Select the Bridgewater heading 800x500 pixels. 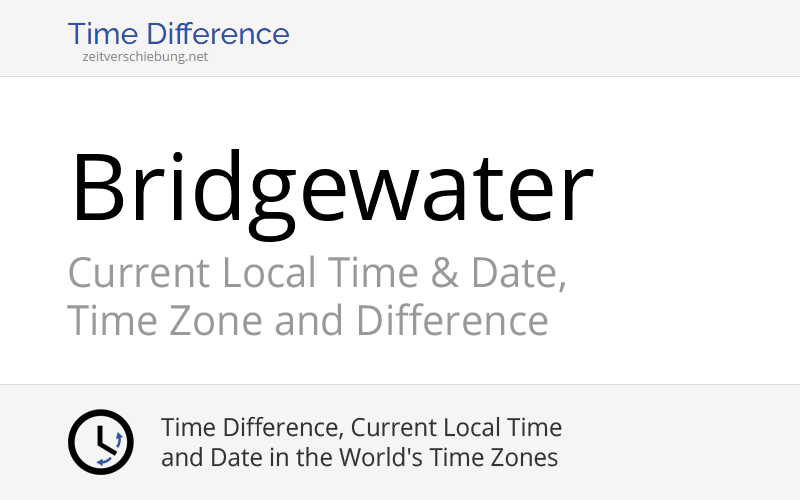pos(331,188)
